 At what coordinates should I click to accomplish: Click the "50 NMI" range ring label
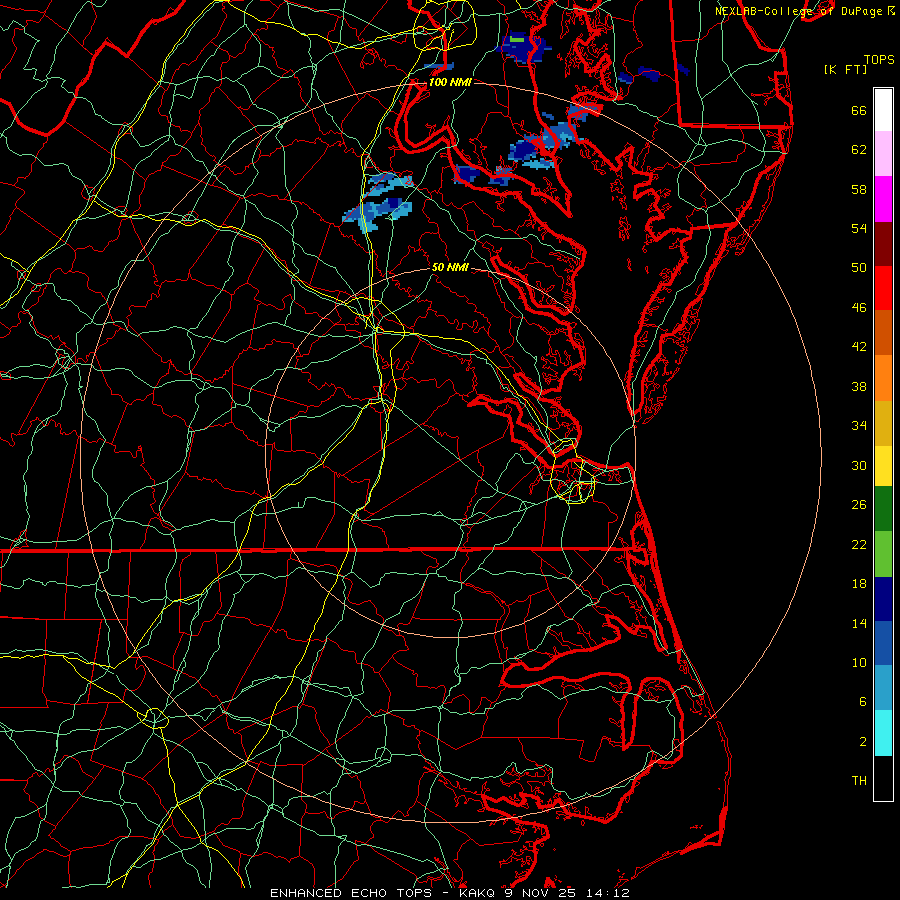(x=450, y=267)
